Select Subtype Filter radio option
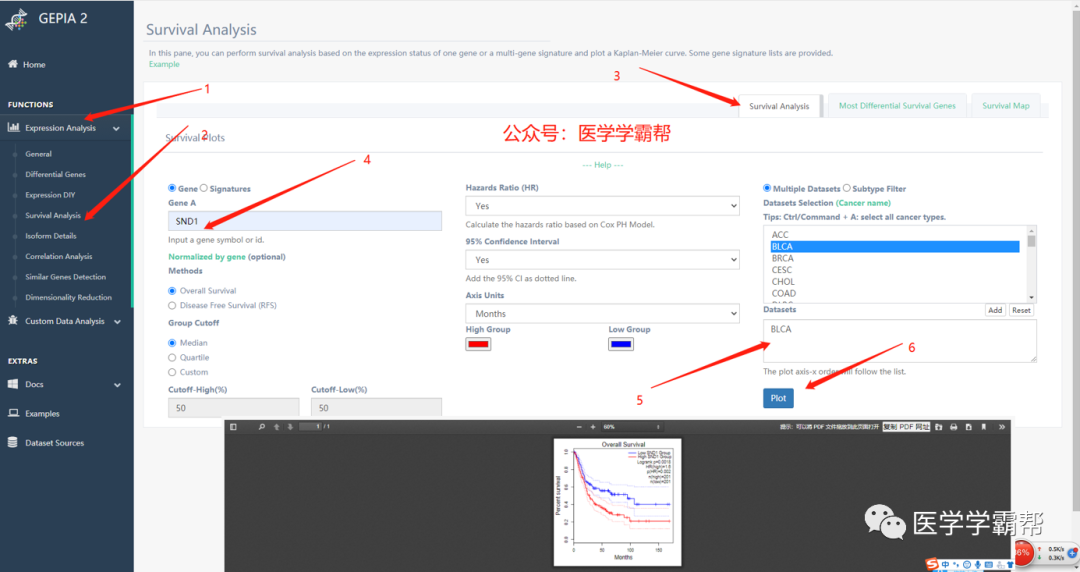The width and height of the screenshot is (1080, 572). [x=847, y=188]
